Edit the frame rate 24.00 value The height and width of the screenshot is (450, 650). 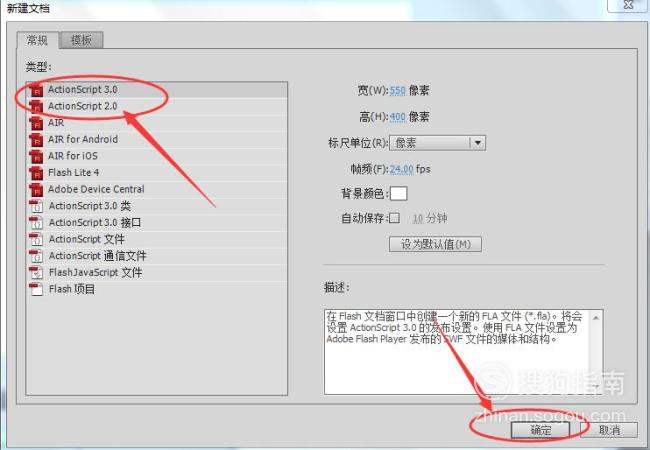[401, 169]
